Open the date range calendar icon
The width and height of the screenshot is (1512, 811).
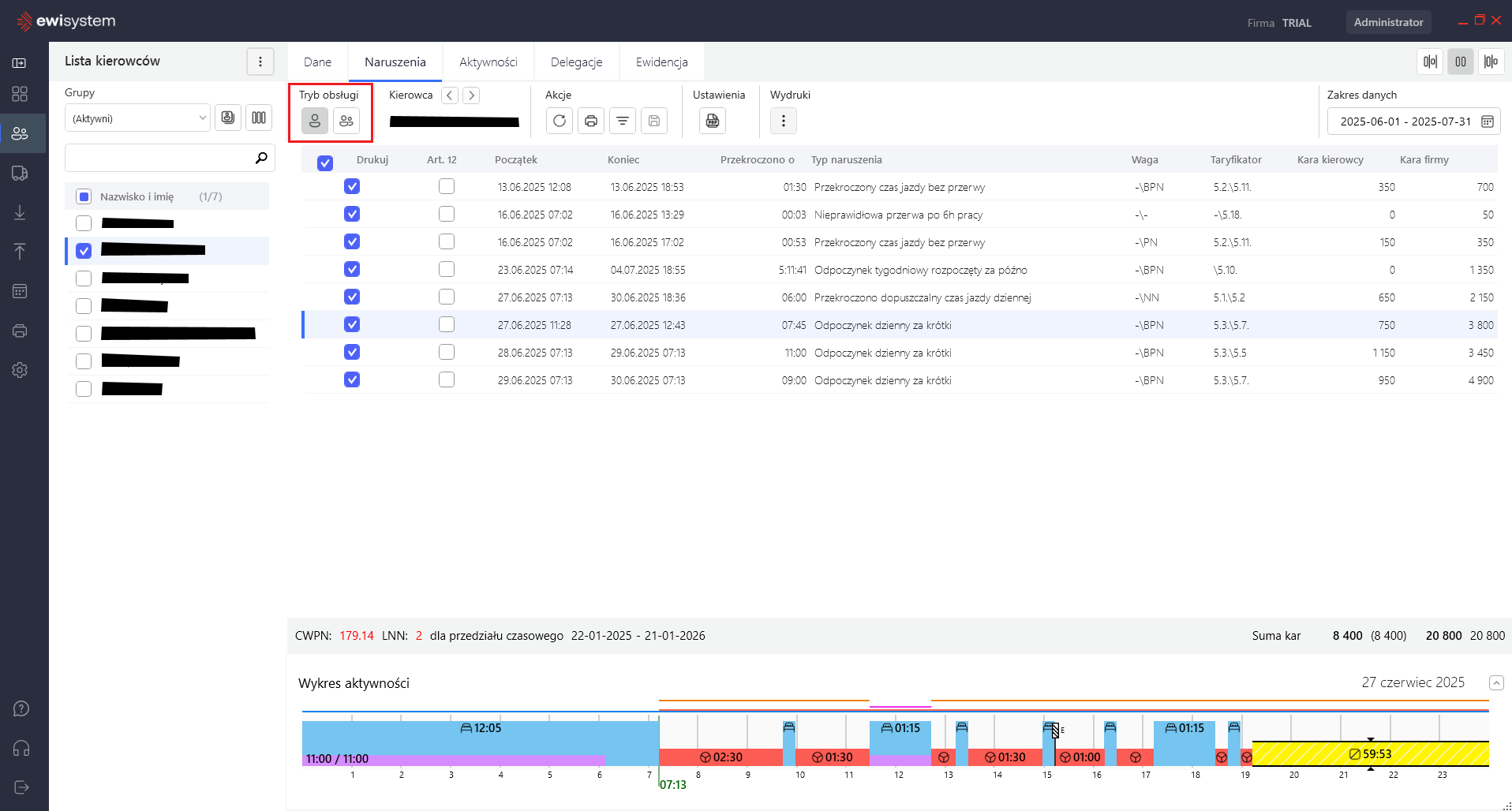click(x=1488, y=121)
